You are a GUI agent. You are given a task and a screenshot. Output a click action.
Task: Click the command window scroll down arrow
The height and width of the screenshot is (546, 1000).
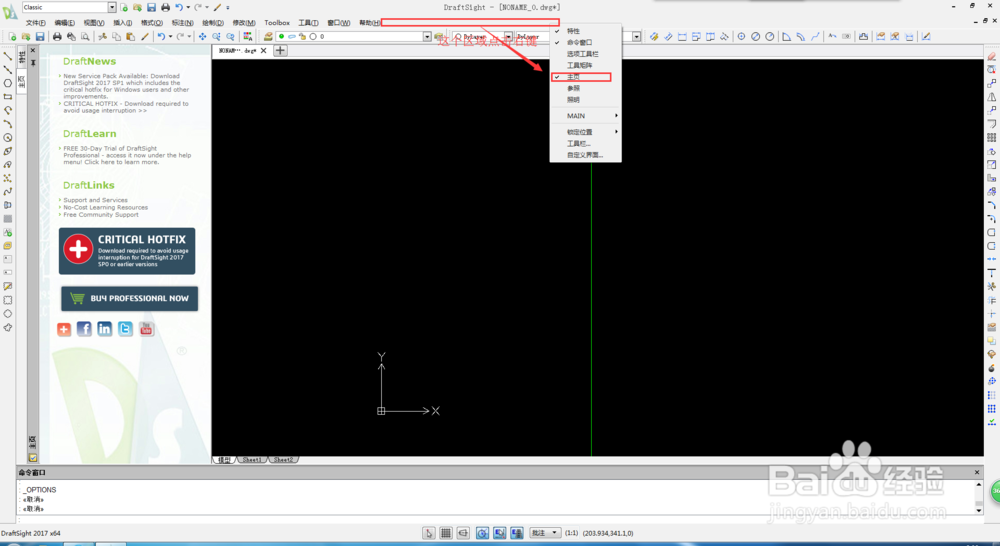978,510
